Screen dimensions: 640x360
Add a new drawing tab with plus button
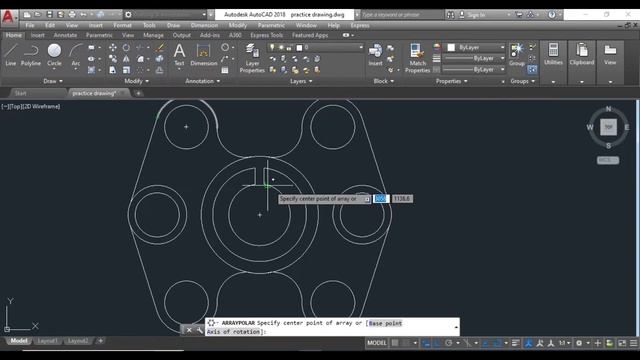(x=138, y=93)
